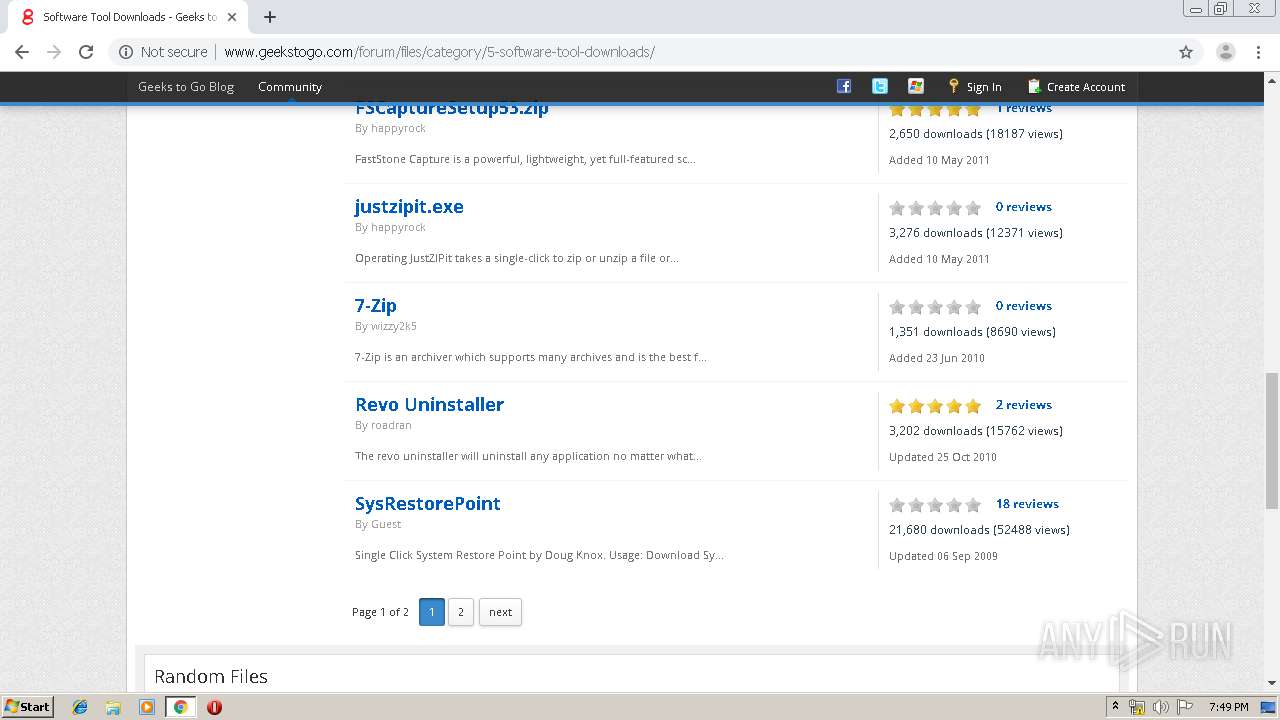
Task: View author wizzy2k5 under 7-Zip
Action: click(394, 326)
